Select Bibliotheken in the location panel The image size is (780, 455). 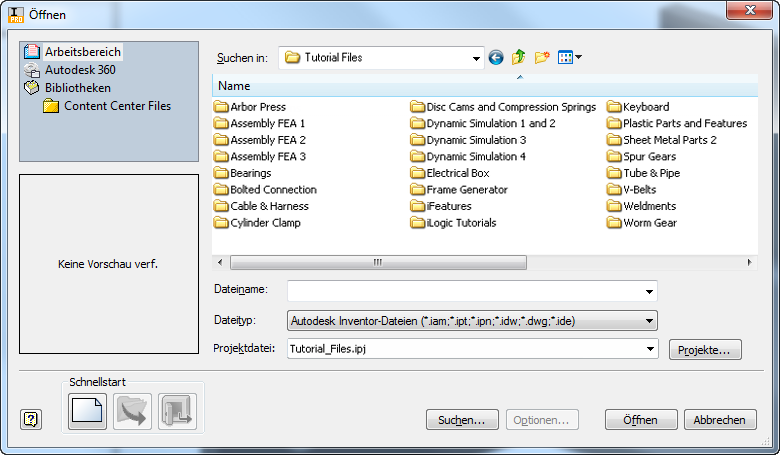point(67,88)
